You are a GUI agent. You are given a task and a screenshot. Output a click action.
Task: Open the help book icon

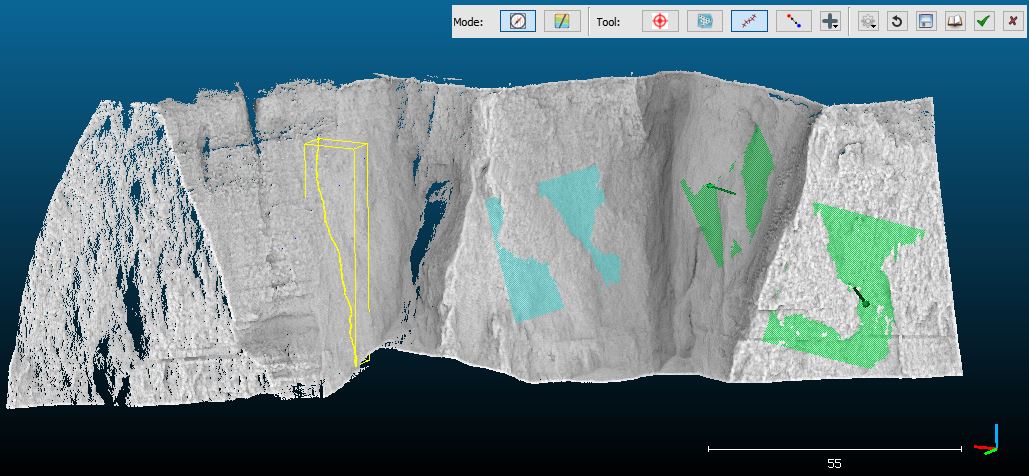pyautogui.click(x=955, y=21)
